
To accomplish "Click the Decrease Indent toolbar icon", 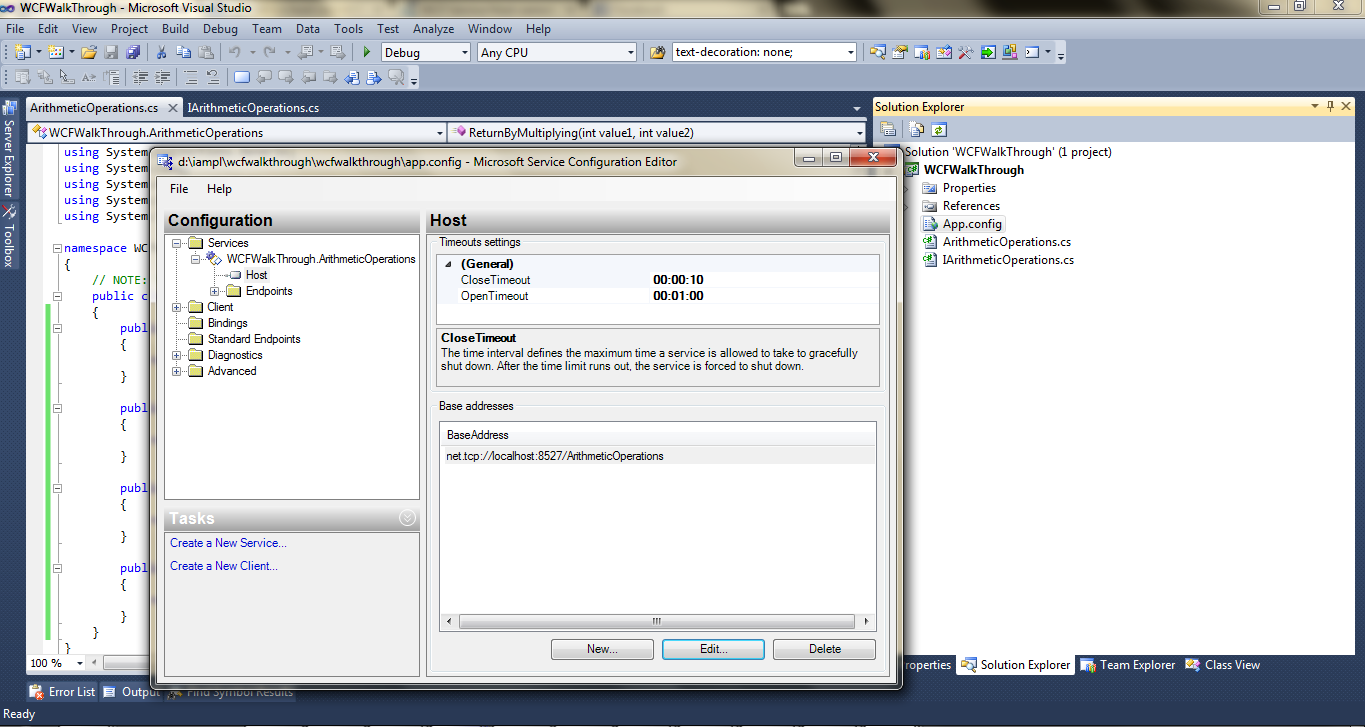I will pos(141,77).
